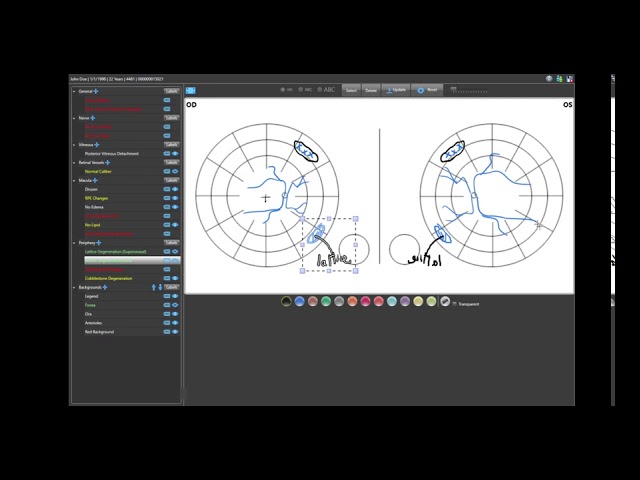Click the label tag icon for No Edema
The height and width of the screenshot is (480, 640).
(167, 207)
